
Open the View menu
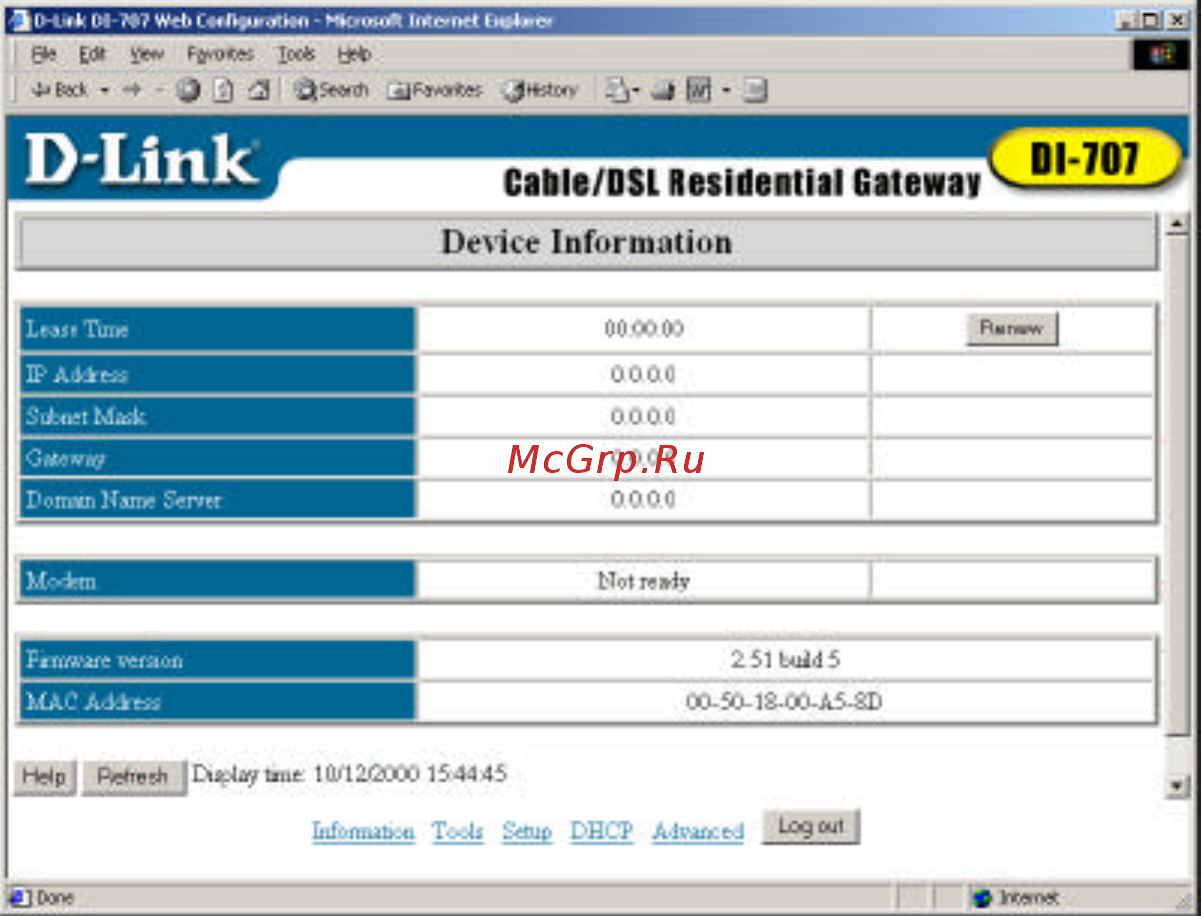point(147,54)
